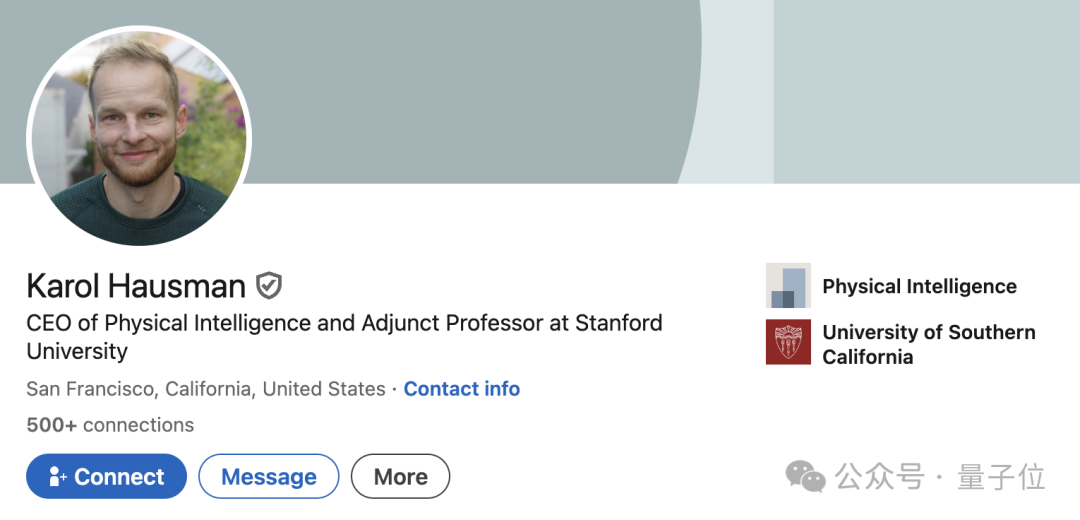Click the add-person icon inside Connect button
Viewport: 1080px width, 520px height.
click(x=57, y=477)
